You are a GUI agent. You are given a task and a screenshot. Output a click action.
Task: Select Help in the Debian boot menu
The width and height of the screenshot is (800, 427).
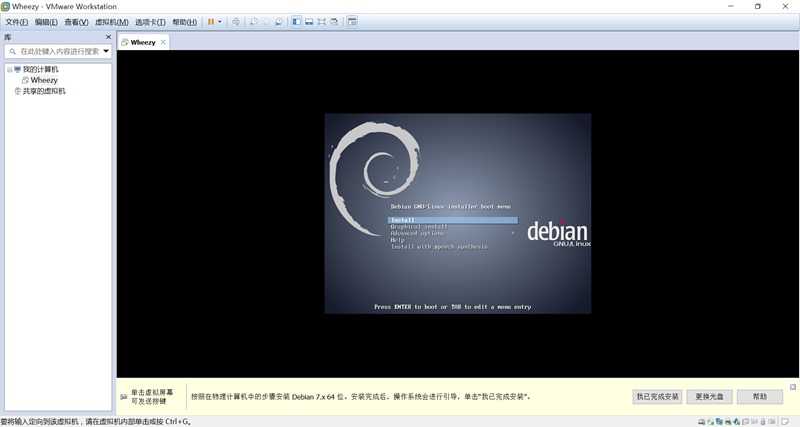click(x=397, y=240)
